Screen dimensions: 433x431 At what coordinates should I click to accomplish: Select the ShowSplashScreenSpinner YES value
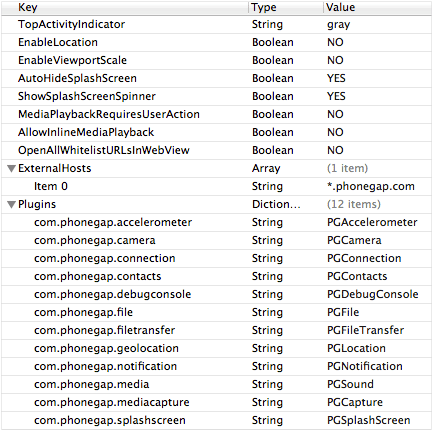[336, 96]
